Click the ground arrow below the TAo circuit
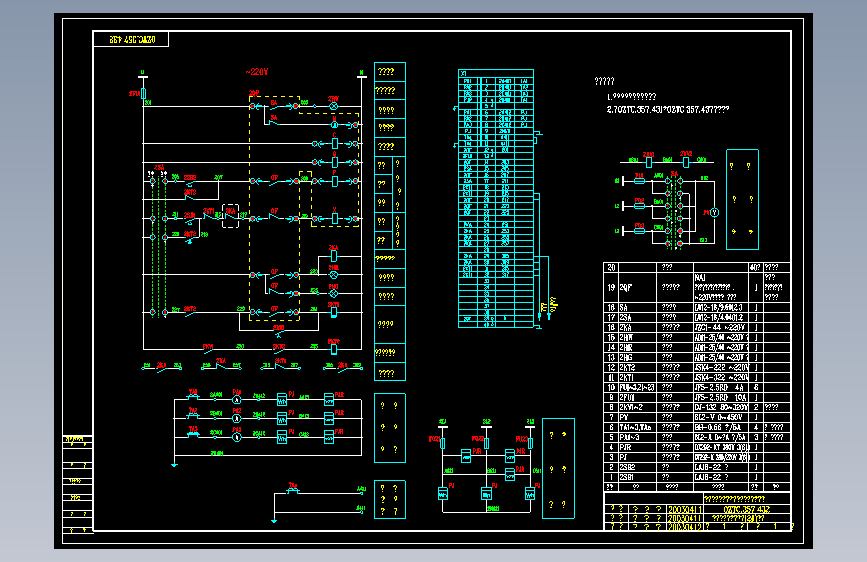867x562 pixels. tap(274, 520)
